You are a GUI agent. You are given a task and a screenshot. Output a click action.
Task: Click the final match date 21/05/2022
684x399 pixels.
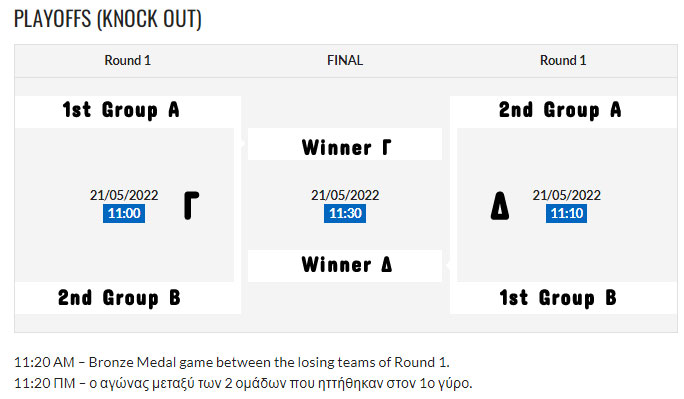click(345, 195)
